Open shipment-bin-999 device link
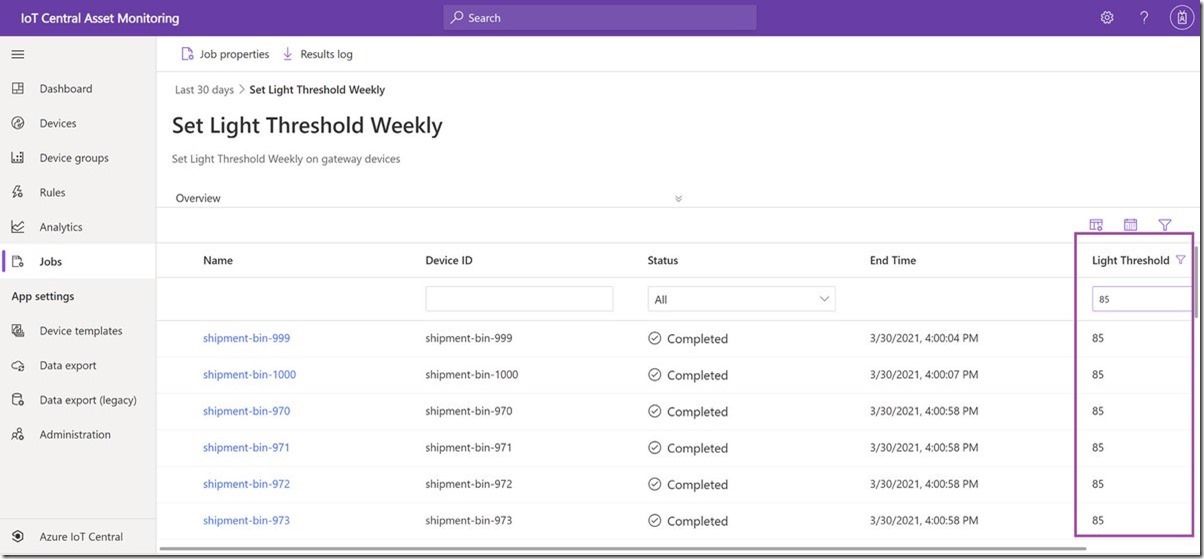Screen dimensions: 1204x559 [x=246, y=338]
